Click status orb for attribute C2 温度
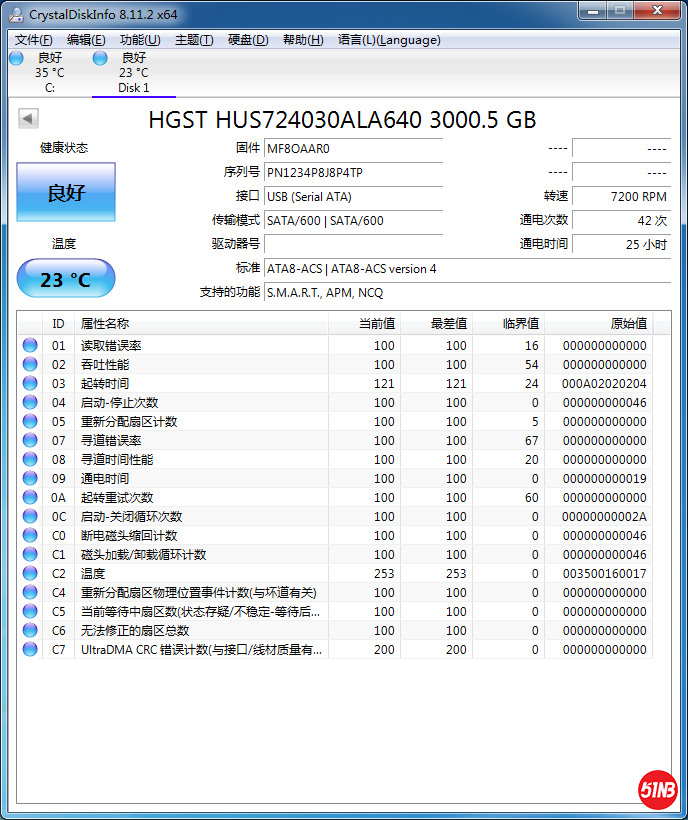The width and height of the screenshot is (688, 820). pos(30,574)
